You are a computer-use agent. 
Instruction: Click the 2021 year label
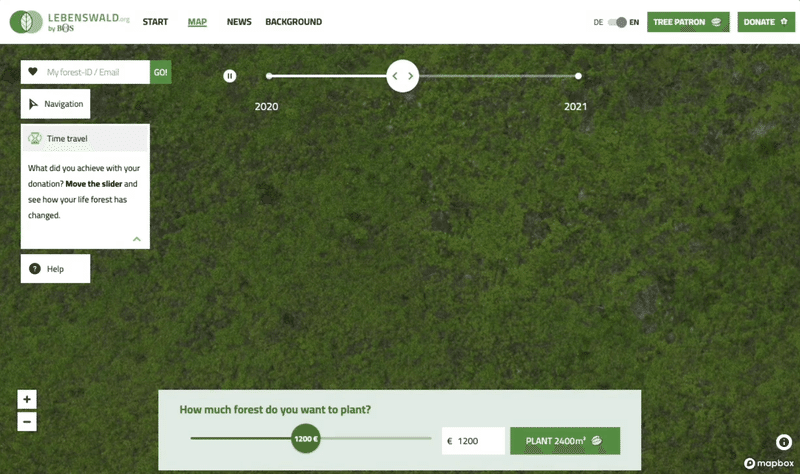(x=576, y=107)
